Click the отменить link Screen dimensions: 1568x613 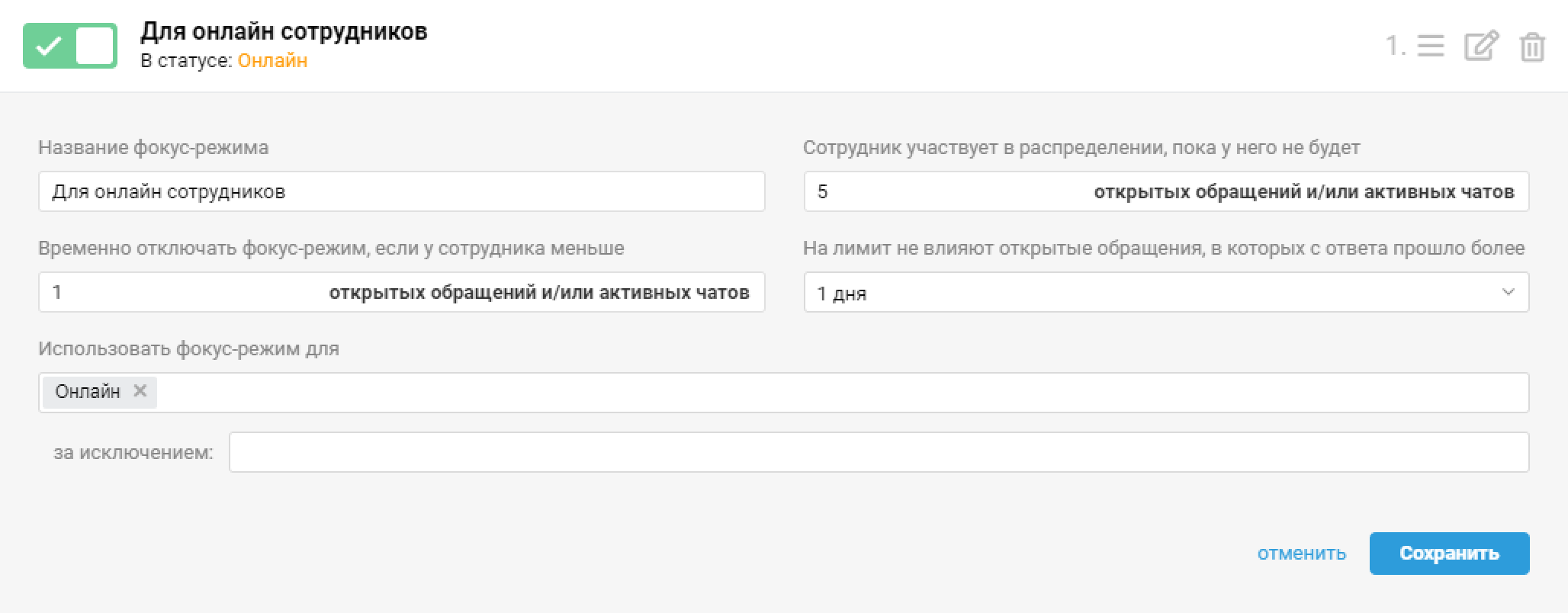(1301, 554)
